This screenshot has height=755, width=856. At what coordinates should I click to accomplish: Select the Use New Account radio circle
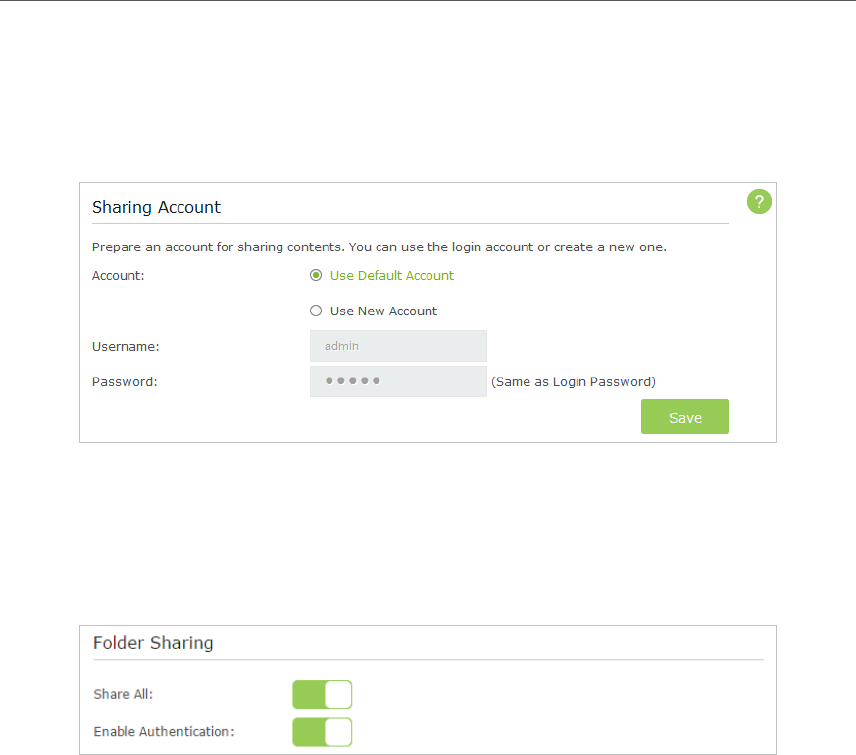316,311
